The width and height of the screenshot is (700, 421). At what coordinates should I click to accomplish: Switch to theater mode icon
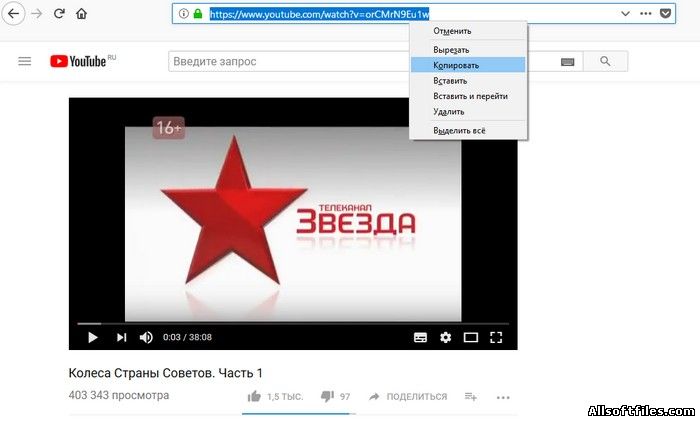point(471,337)
